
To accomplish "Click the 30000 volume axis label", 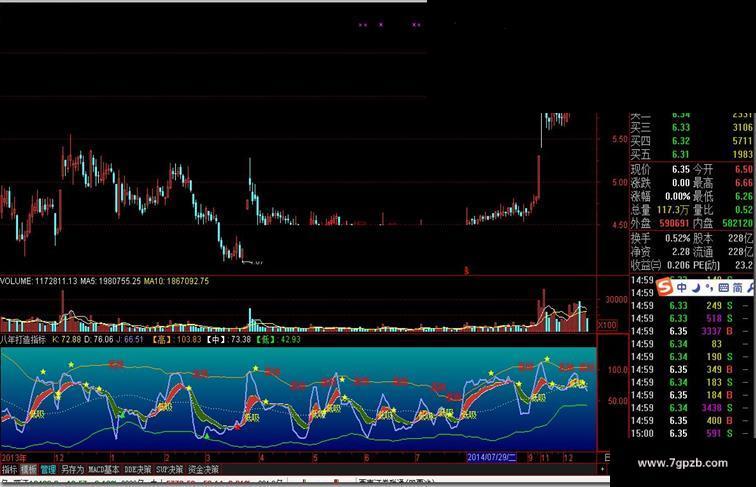I will (x=616, y=299).
